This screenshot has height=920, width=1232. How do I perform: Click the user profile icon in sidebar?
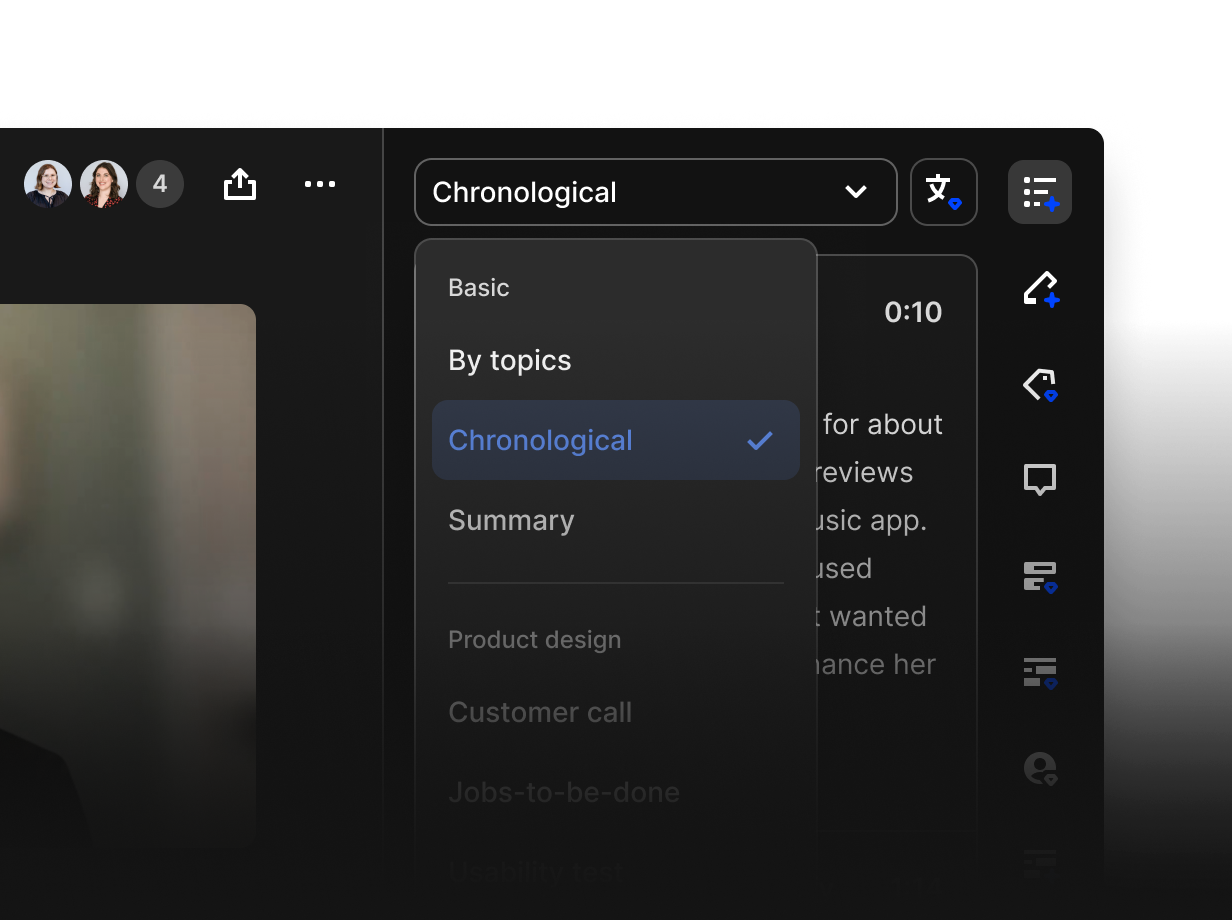coord(1040,768)
